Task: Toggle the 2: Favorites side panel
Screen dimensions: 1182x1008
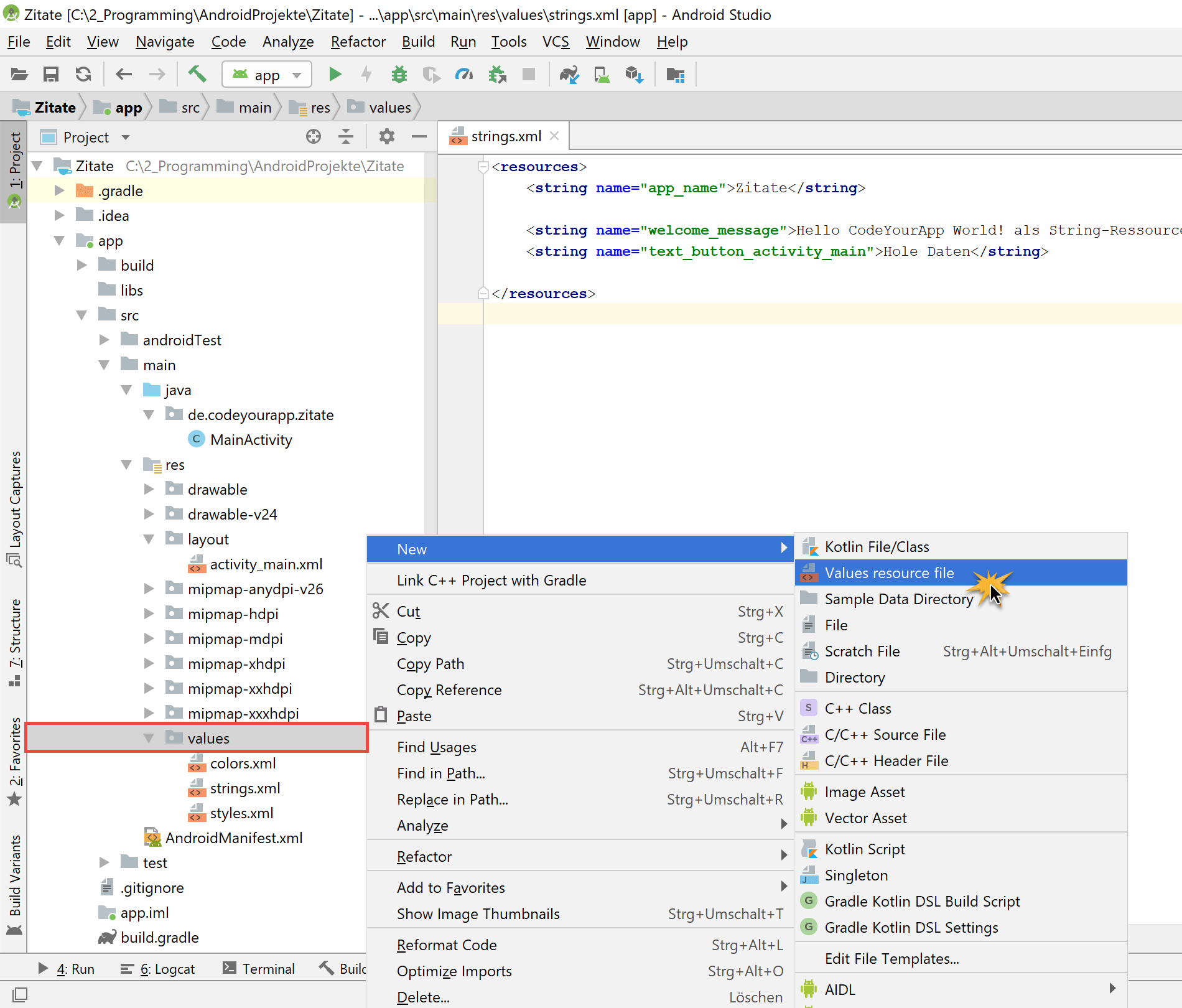Action: 14,762
